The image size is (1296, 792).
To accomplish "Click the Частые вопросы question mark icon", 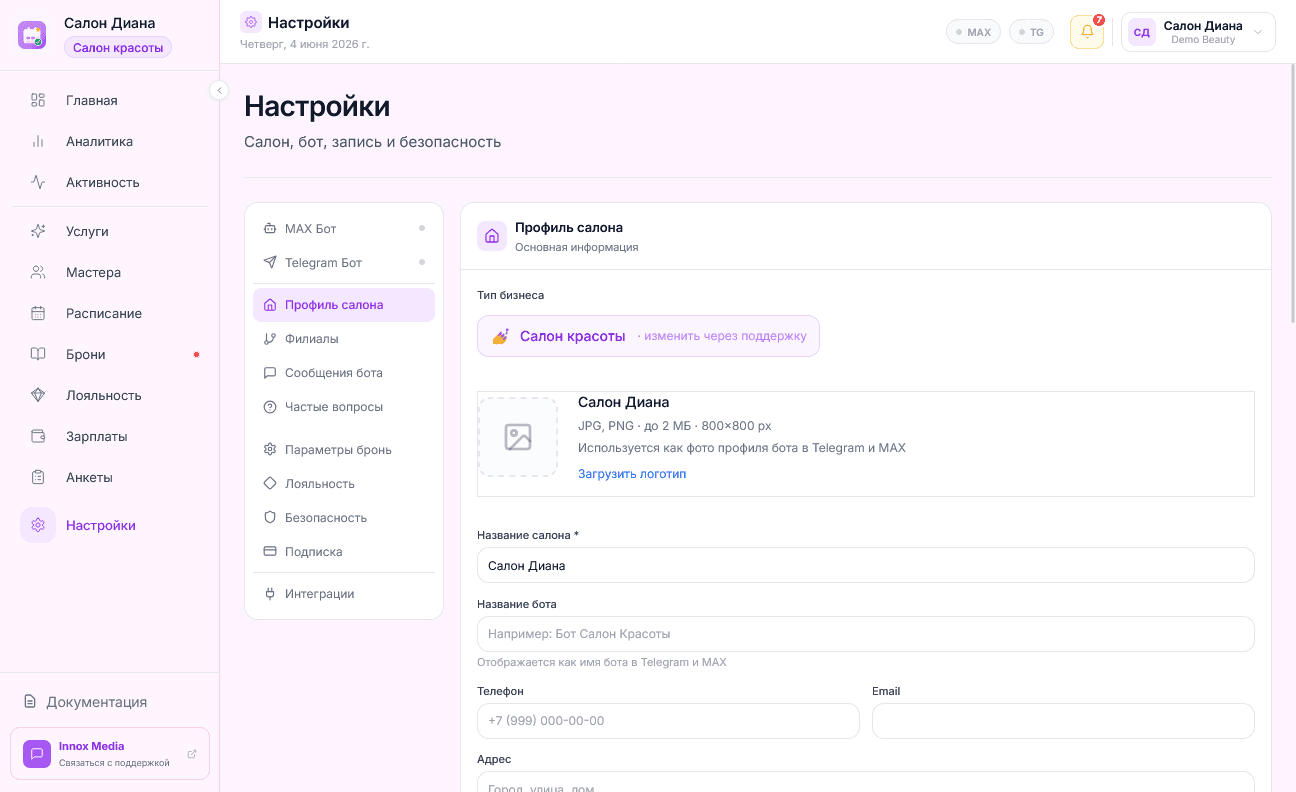I will 270,407.
